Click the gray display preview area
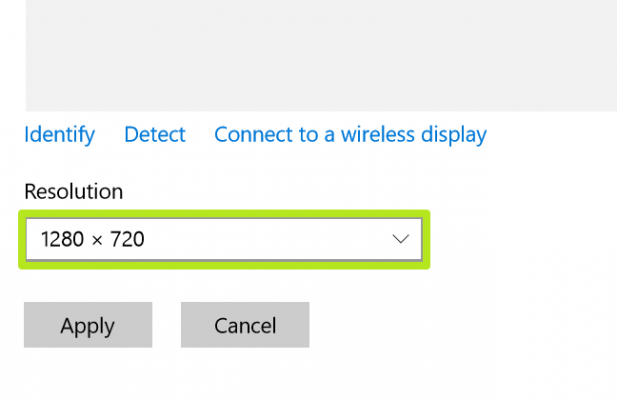Screen dimensions: 617x400 coord(320,55)
